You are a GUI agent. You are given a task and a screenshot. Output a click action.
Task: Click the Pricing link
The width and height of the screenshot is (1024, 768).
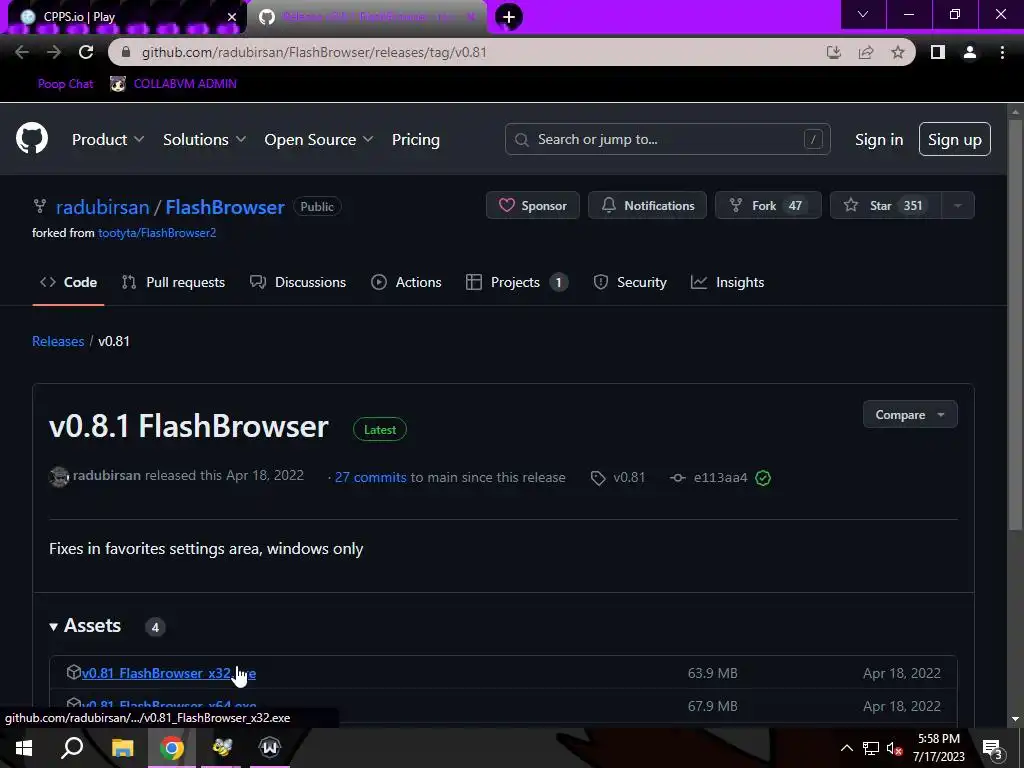(x=416, y=139)
